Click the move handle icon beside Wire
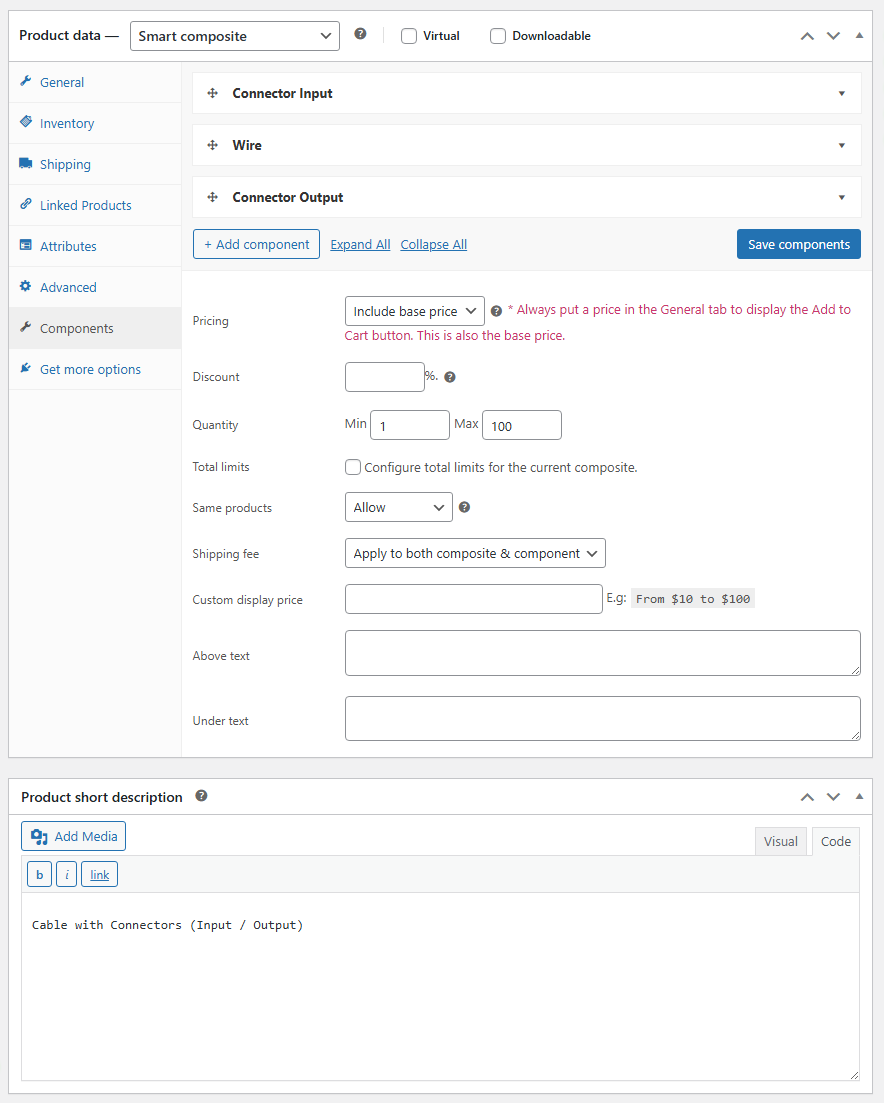 (212, 145)
